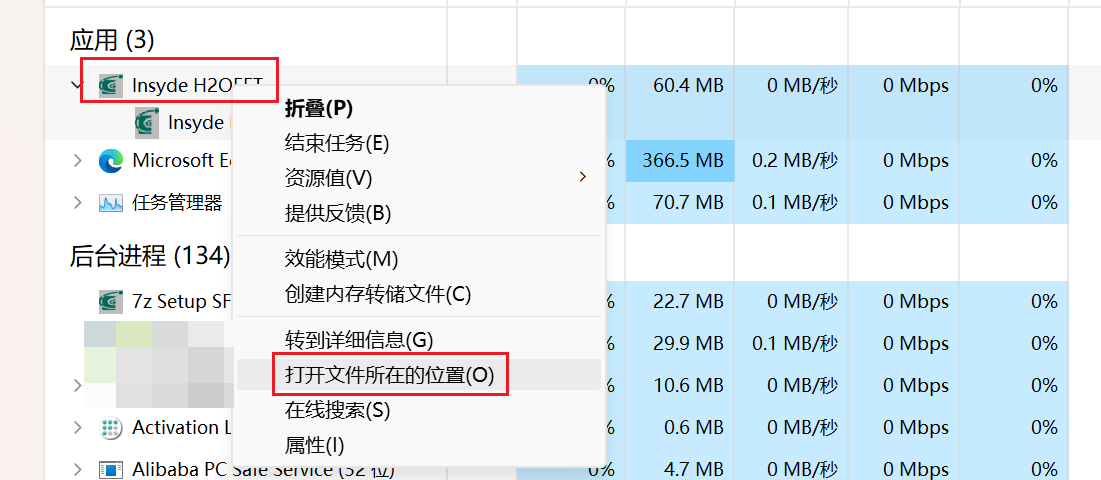
Task: Click 任务管理器 row 0.1 MB/秒 disk cell
Action: pyautogui.click(x=791, y=203)
